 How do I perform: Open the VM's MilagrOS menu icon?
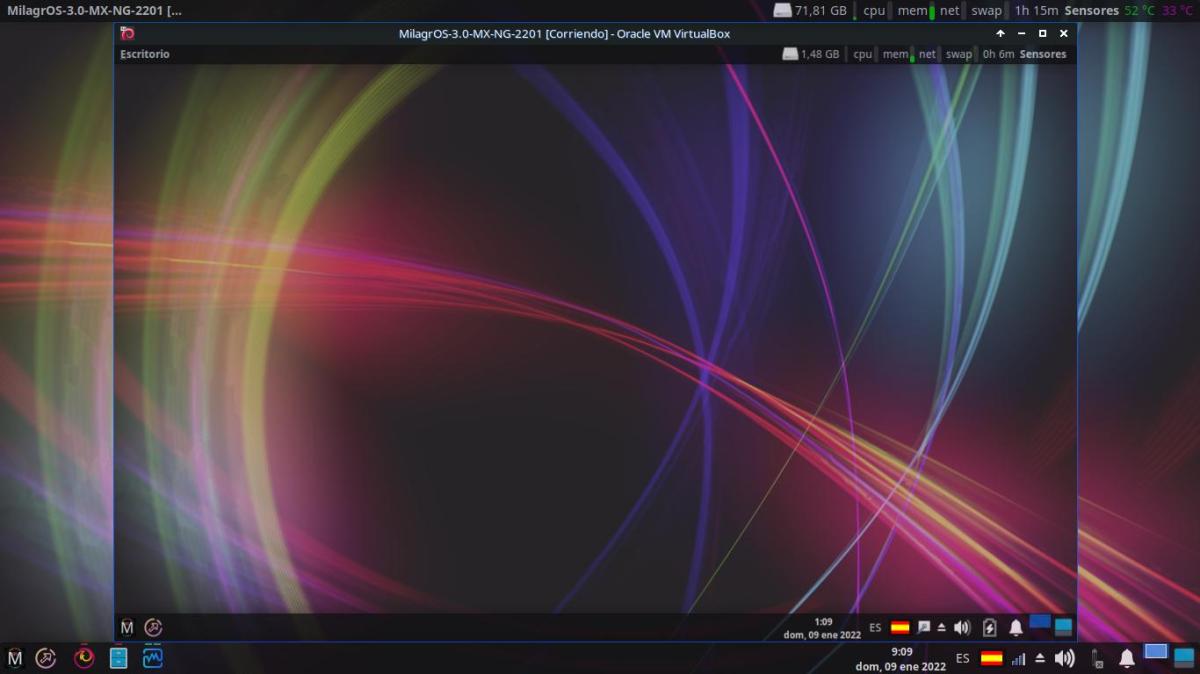[x=127, y=627]
